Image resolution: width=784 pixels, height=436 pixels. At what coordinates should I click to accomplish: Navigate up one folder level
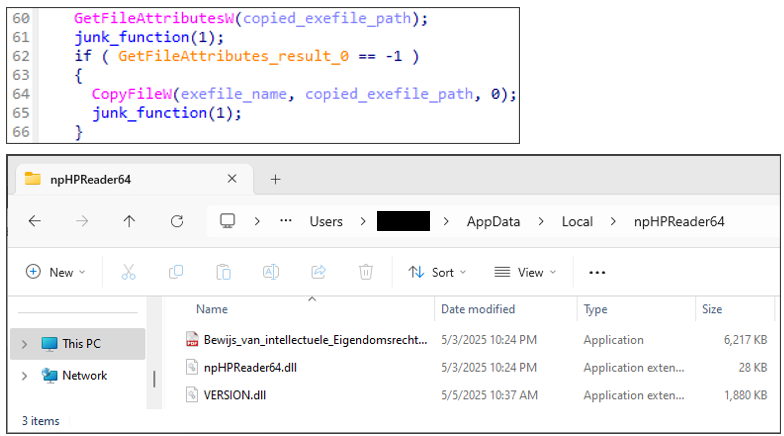click(129, 221)
